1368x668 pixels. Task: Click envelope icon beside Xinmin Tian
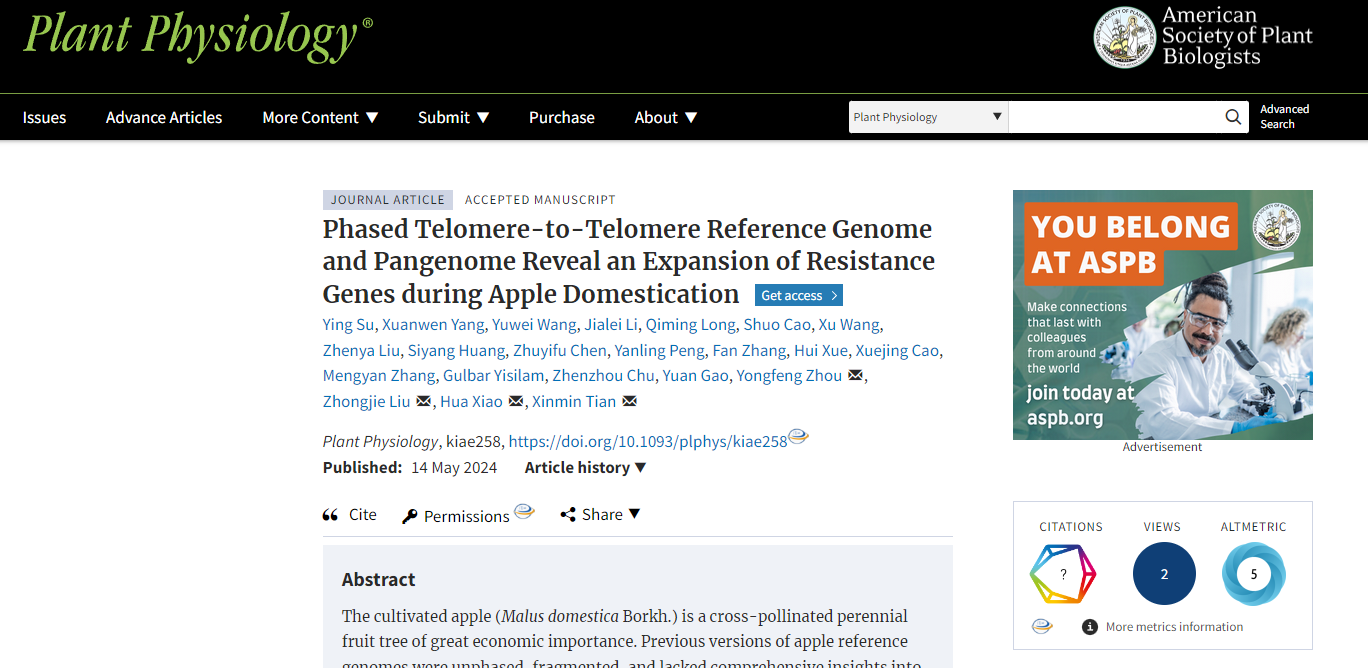629,402
